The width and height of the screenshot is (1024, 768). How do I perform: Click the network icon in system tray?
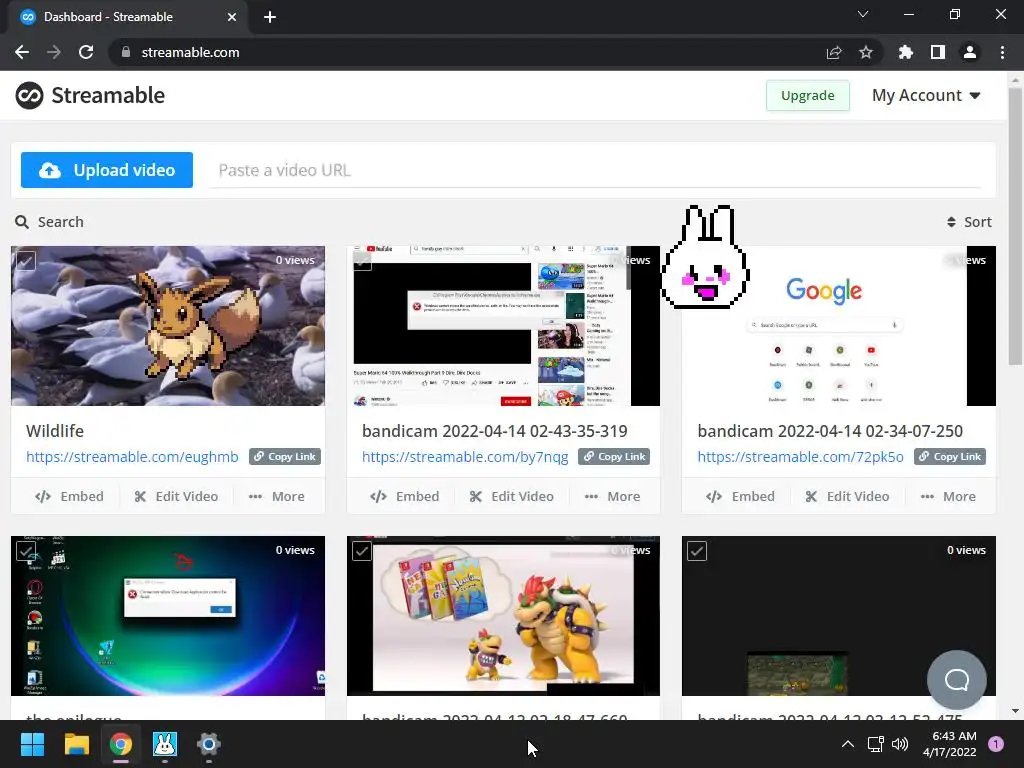(x=875, y=744)
